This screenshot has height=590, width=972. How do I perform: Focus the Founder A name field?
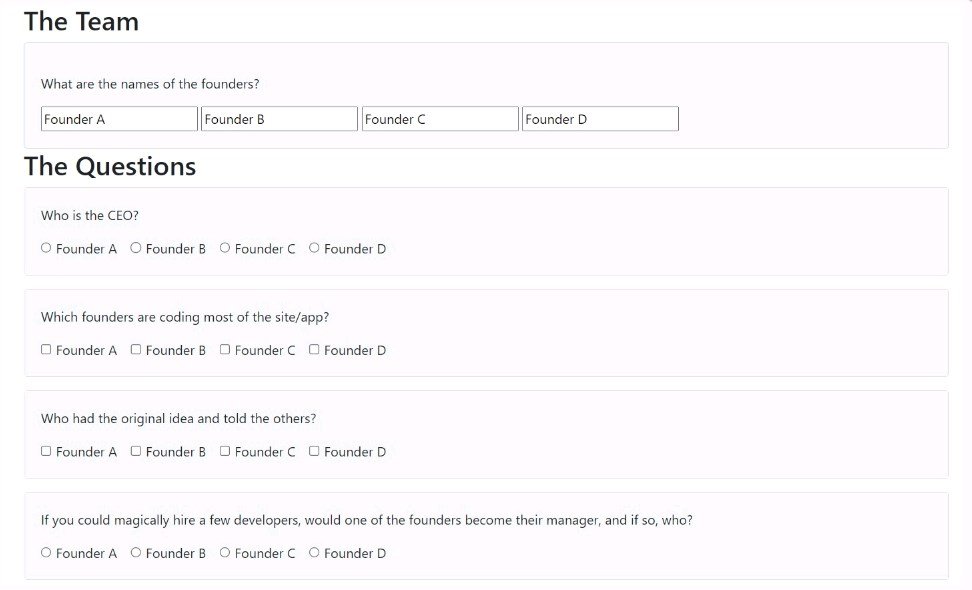(119, 119)
